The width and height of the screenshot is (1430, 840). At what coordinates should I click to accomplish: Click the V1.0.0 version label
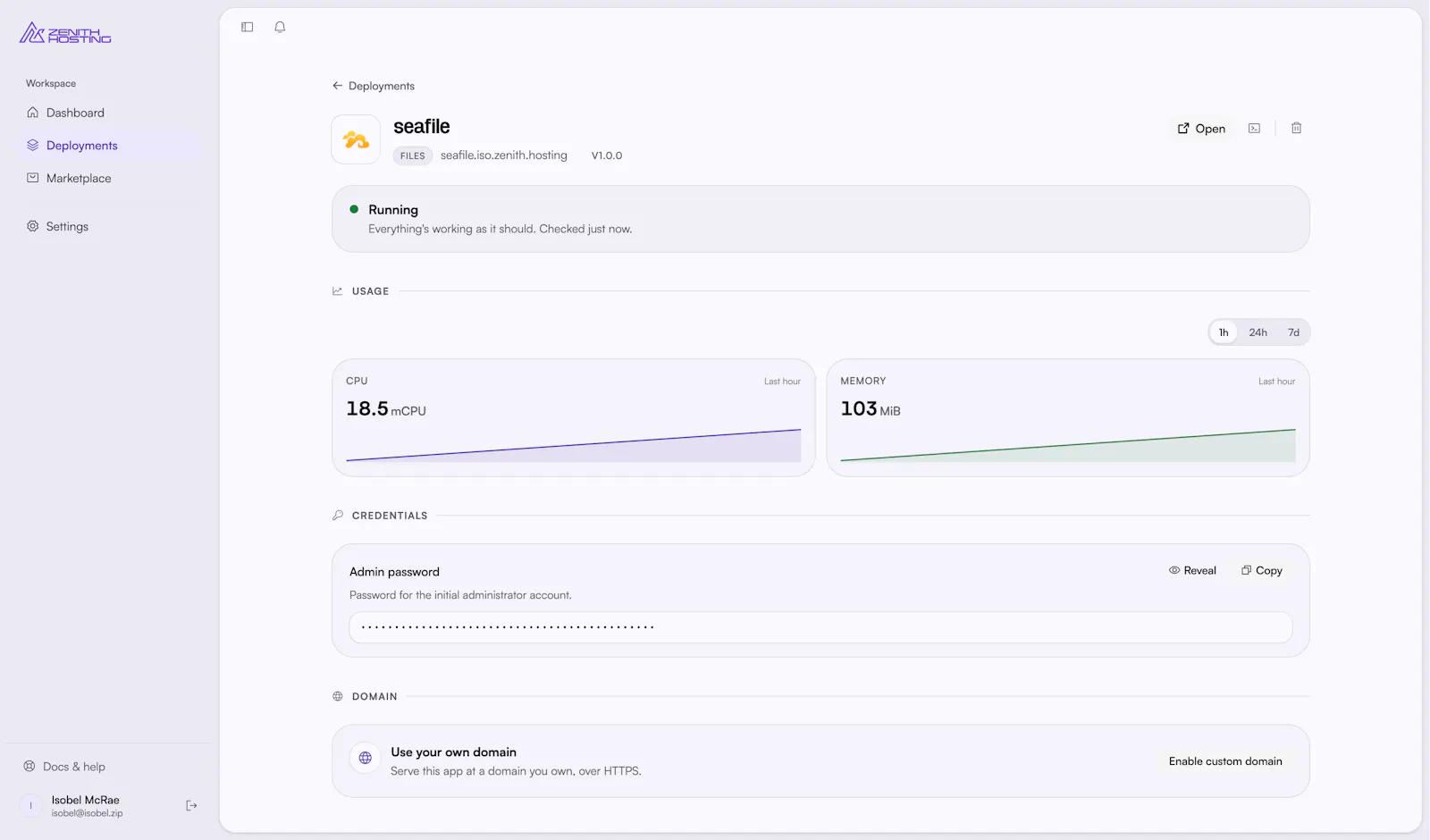[607, 155]
